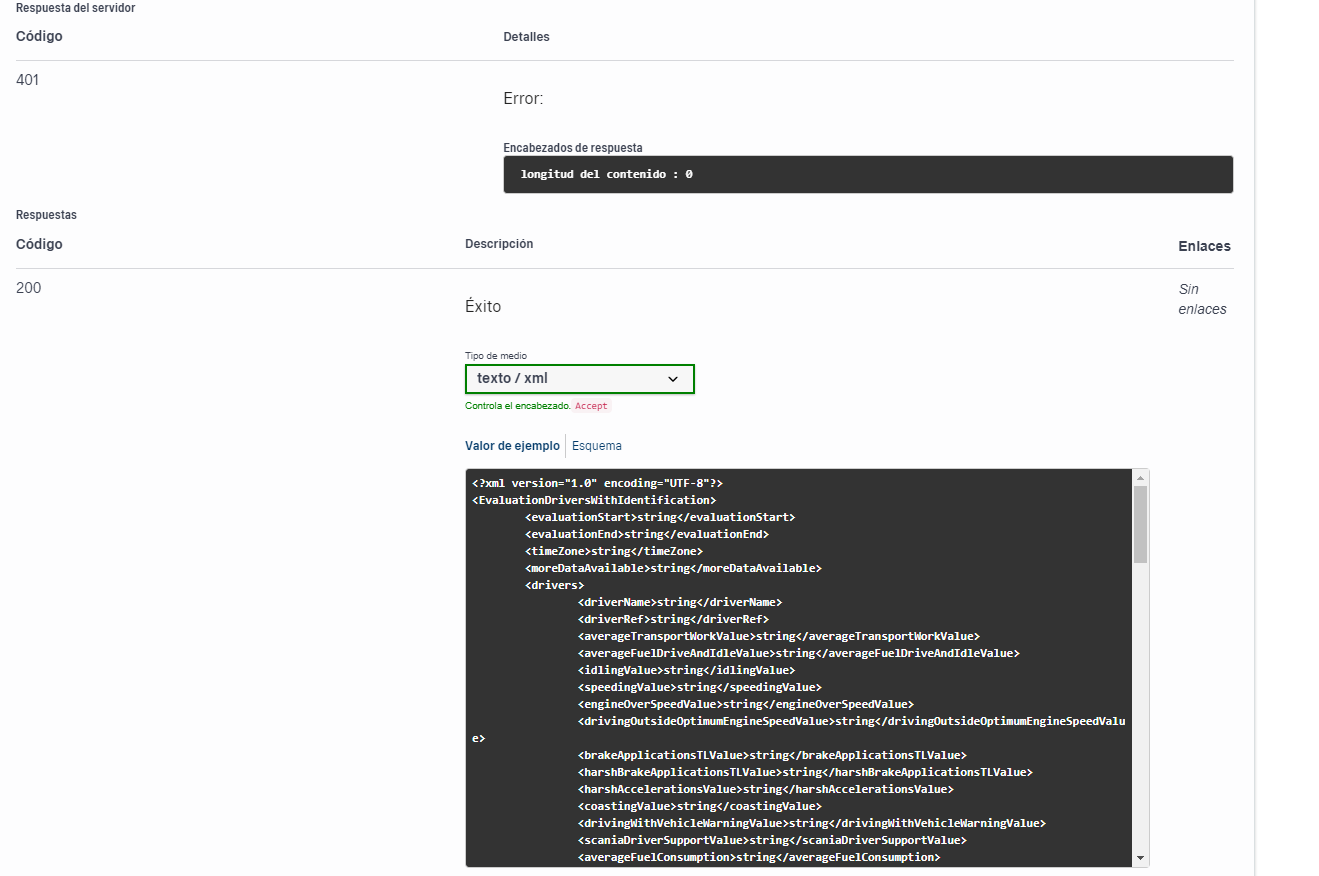Click the xml version declaration line
Screen dimensions: 1319x876
pyautogui.click(x=597, y=483)
